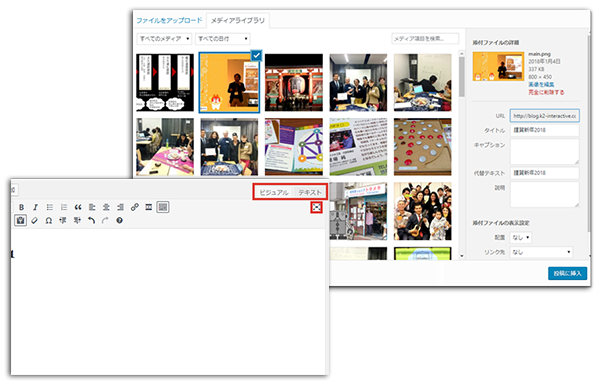Click 画像を編集 link
Screen dimensions: 600x388
pos(541,84)
